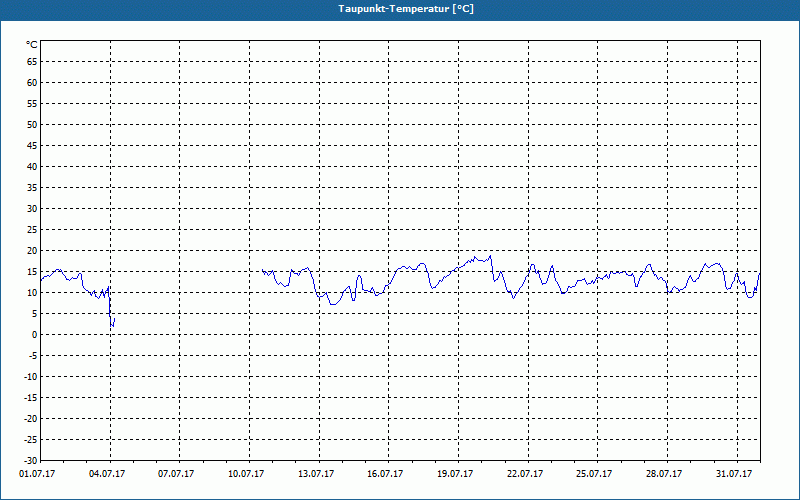The width and height of the screenshot is (800, 500).
Task: Click the 16.07.17 date label
Action: (x=385, y=474)
